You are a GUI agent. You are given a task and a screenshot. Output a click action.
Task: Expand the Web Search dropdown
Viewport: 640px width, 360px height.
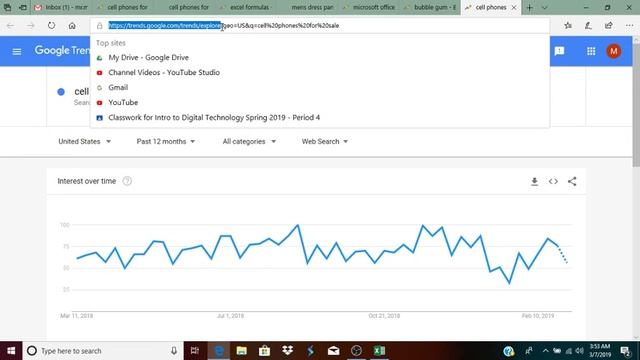point(324,141)
